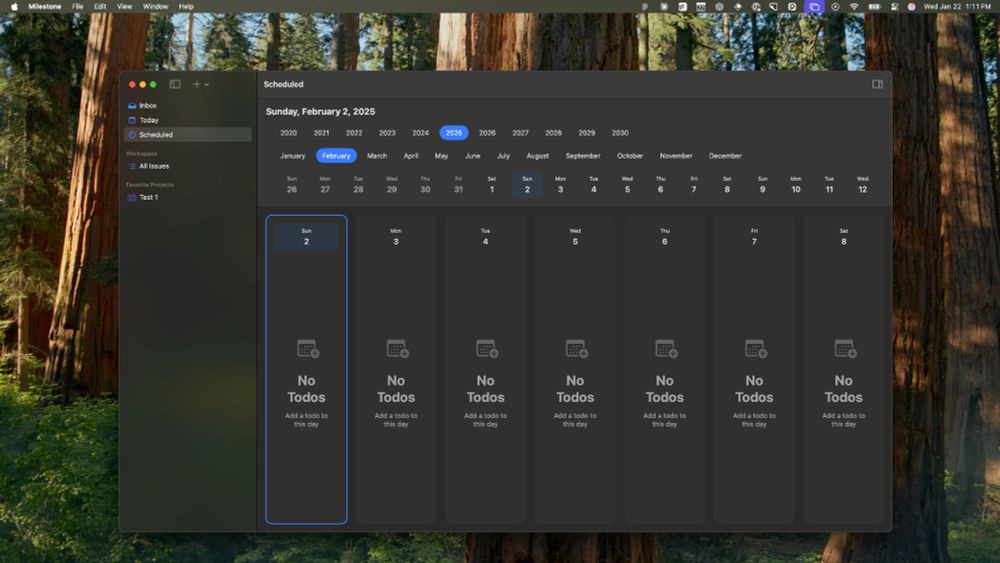Viewport: 1000px width, 563px height.
Task: Open Today in the sidebar
Action: tap(188, 120)
